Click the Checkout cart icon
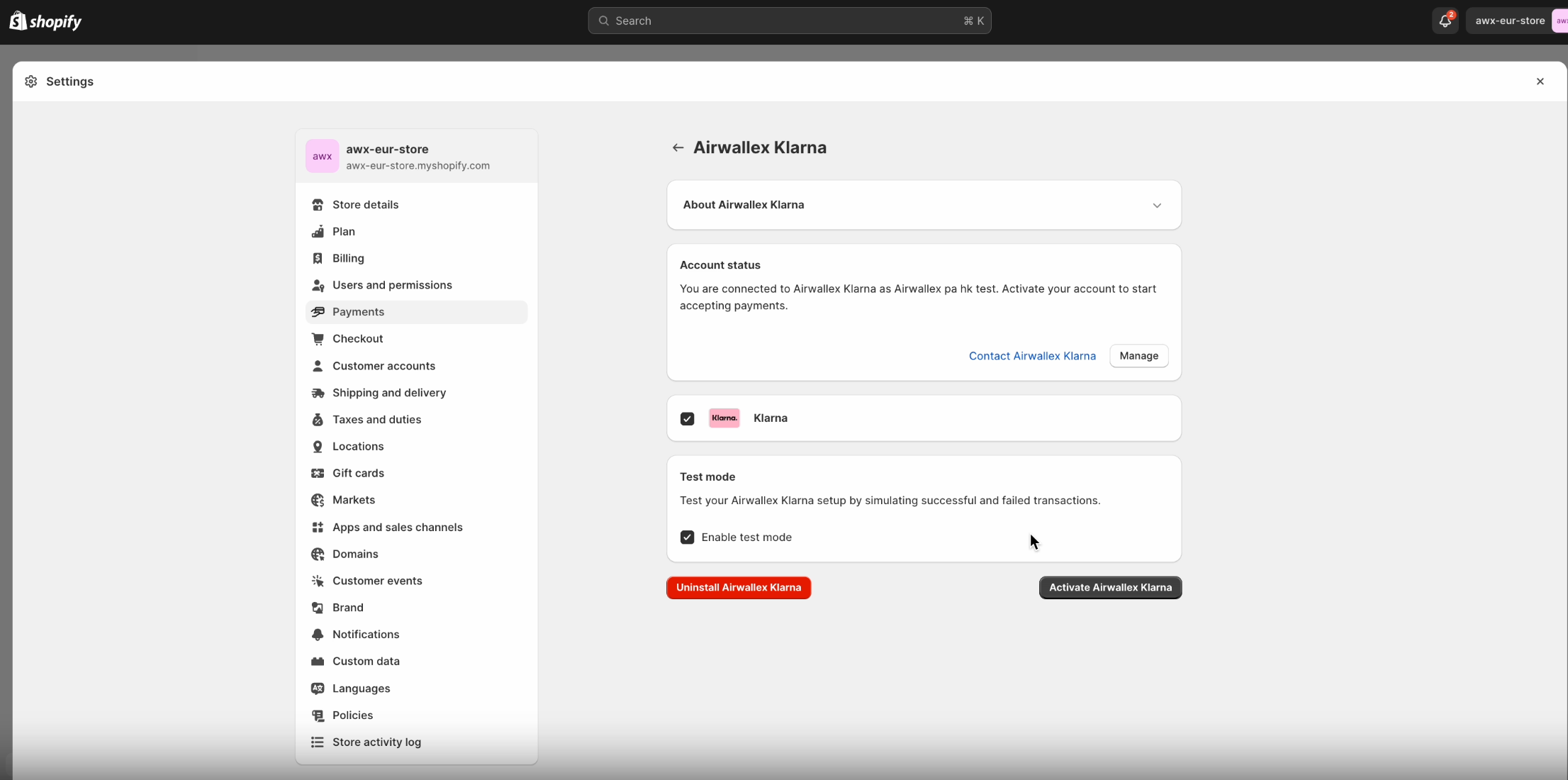Viewport: 1568px width, 780px height. point(318,339)
